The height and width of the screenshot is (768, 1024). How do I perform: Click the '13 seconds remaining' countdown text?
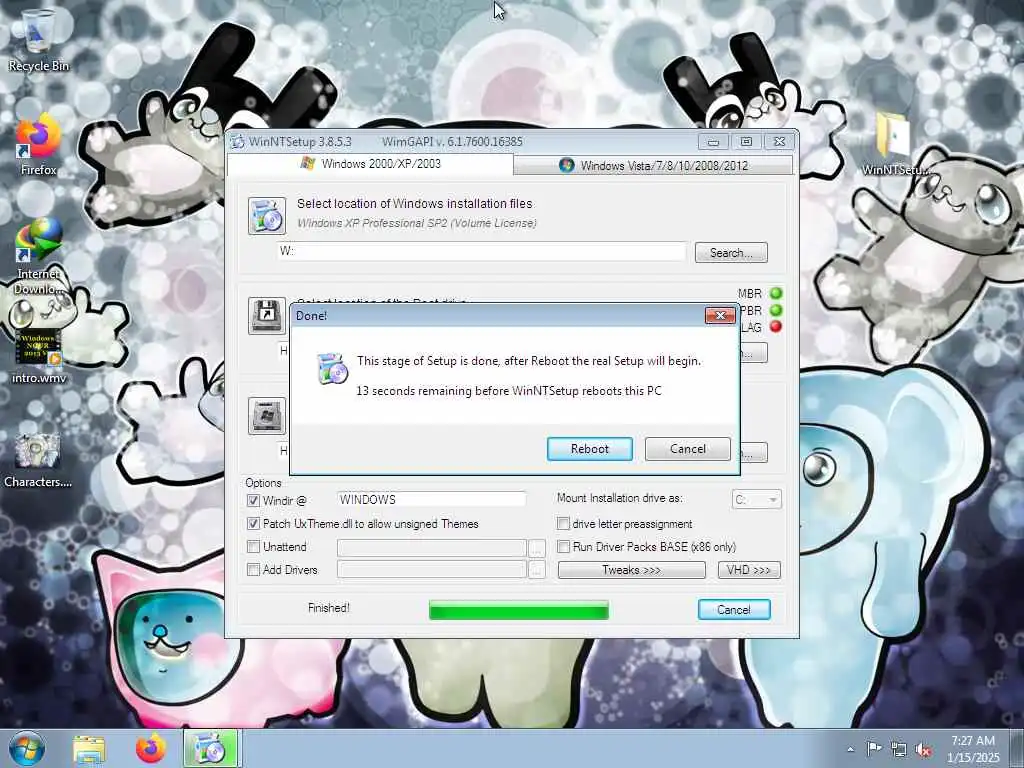coord(509,391)
